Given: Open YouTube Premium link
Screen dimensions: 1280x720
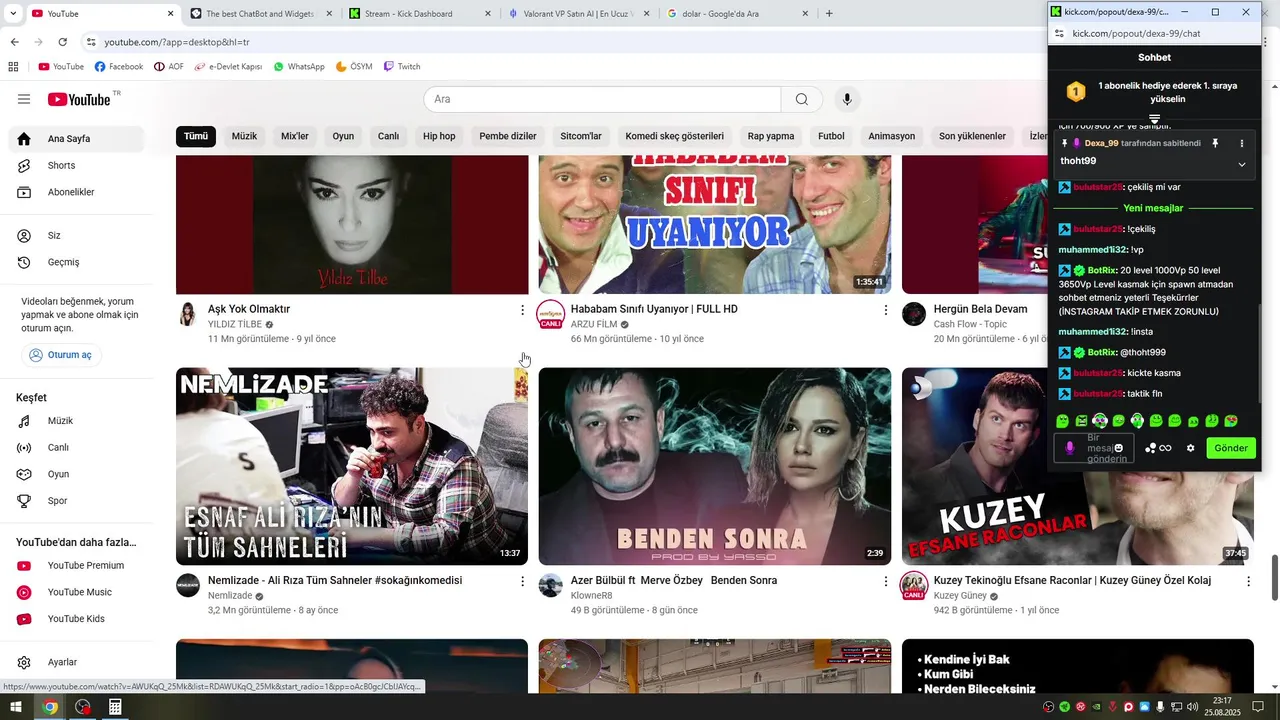Looking at the screenshot, I should tap(76, 565).
